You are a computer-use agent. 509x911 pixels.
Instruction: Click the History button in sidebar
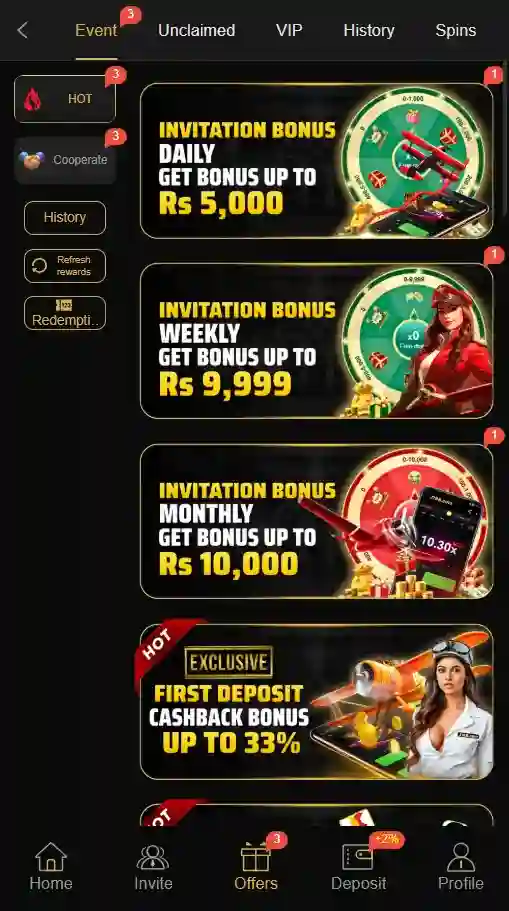click(65, 218)
